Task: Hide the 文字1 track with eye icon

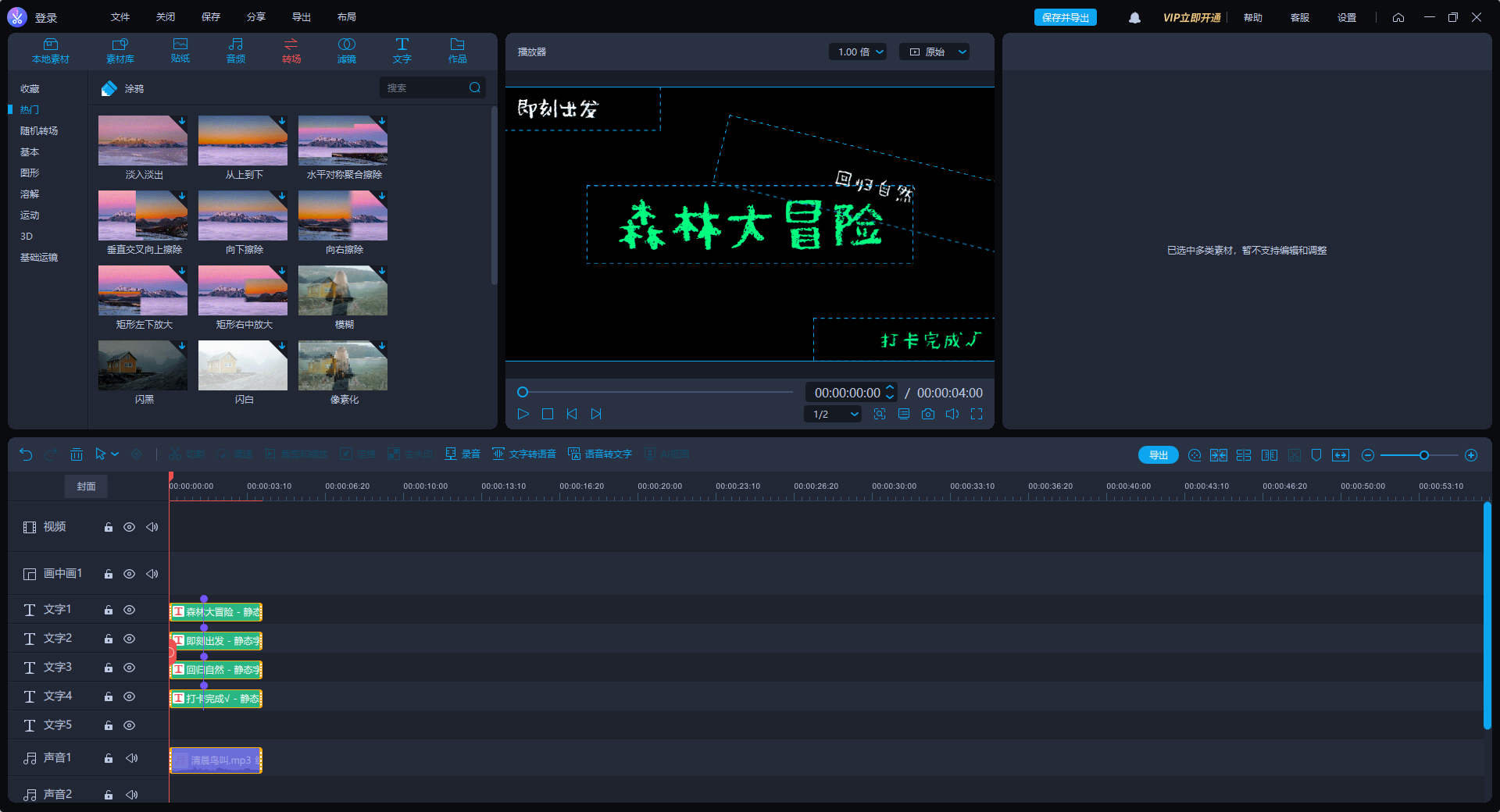Action: click(130, 610)
